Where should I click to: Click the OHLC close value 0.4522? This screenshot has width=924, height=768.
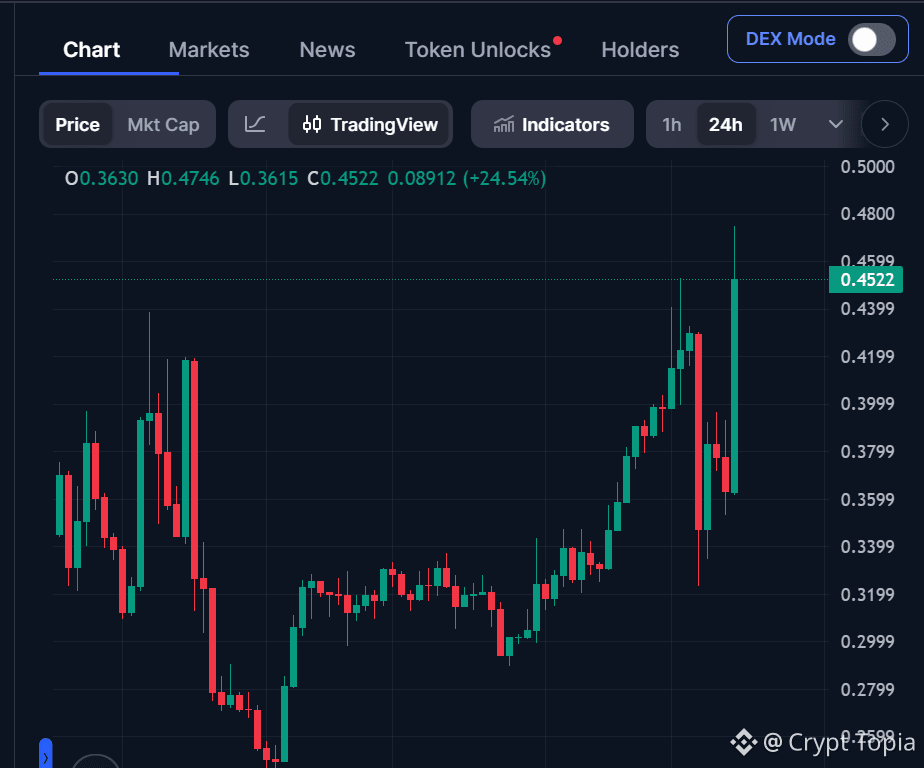[342, 179]
